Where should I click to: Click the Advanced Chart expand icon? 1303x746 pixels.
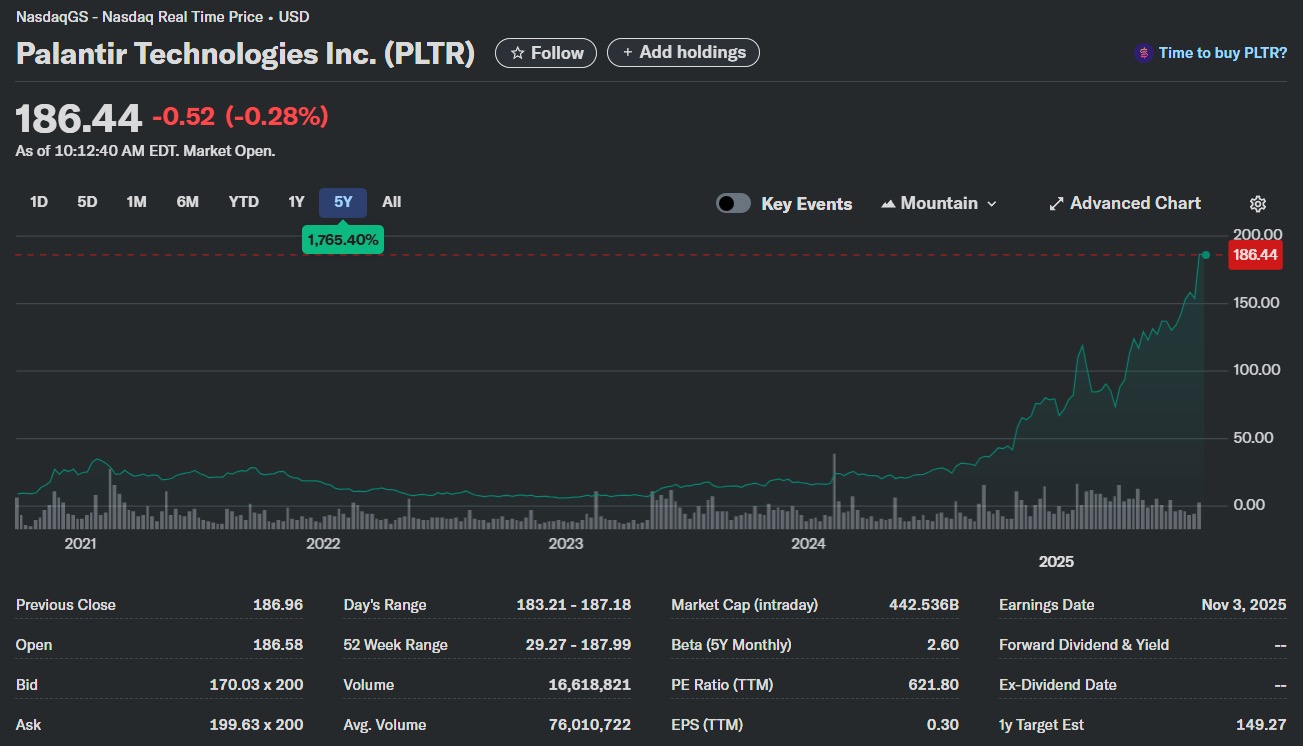(1056, 204)
